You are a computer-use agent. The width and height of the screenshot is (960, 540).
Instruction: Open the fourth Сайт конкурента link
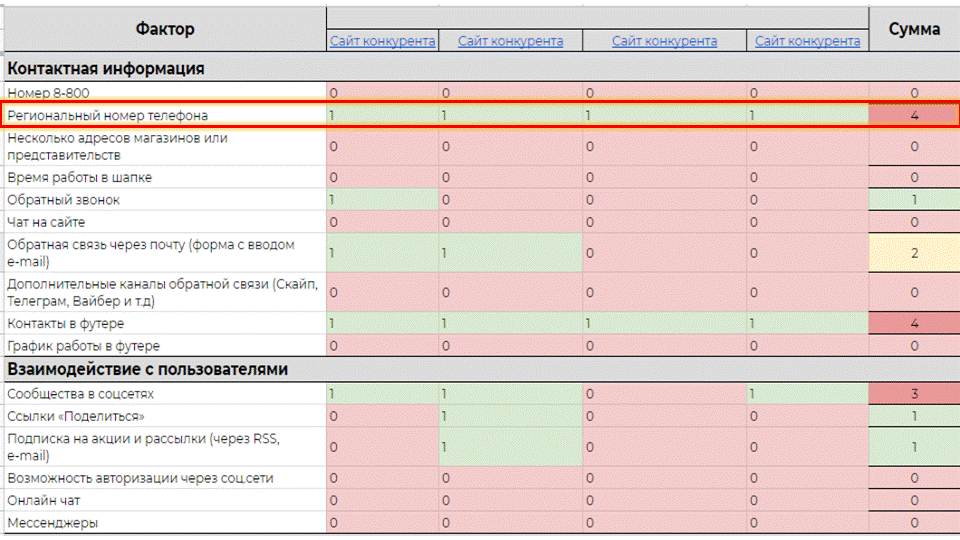(808, 41)
